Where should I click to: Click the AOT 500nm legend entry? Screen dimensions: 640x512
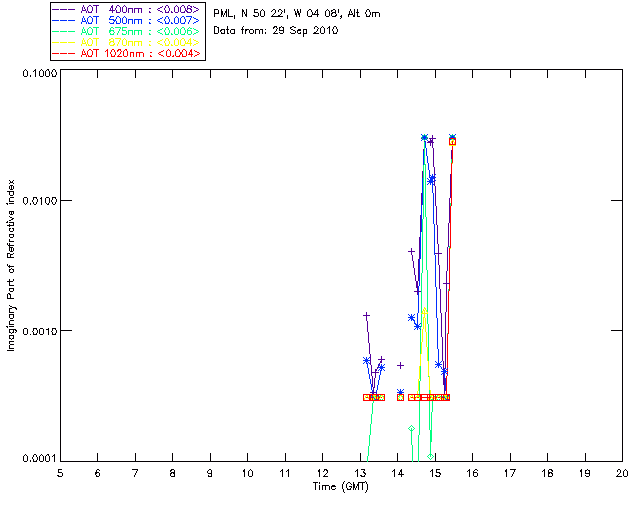[126, 20]
